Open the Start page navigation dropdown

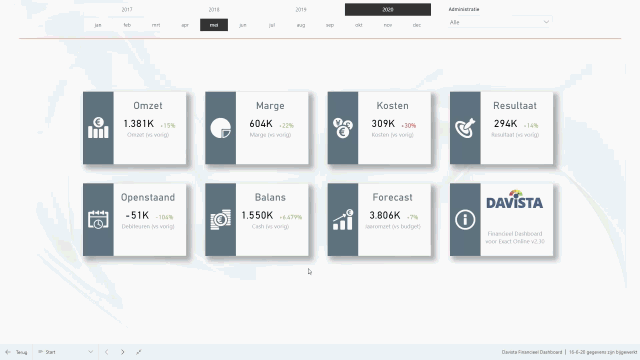(x=65, y=352)
